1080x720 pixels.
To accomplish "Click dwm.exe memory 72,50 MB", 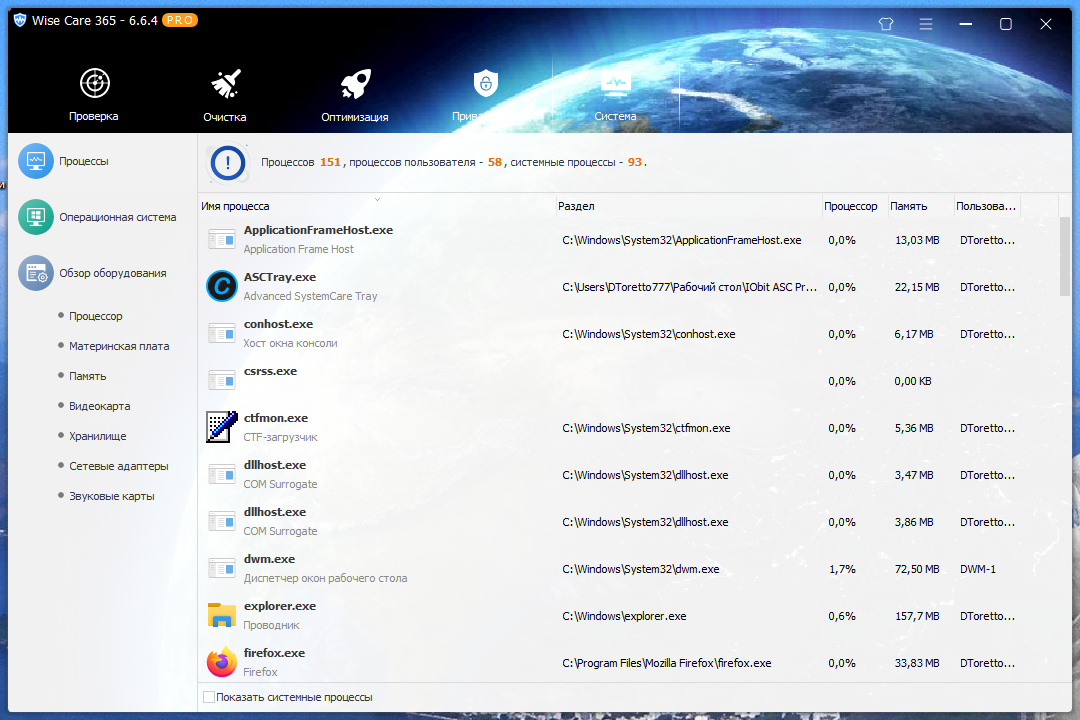I will pos(917,569).
